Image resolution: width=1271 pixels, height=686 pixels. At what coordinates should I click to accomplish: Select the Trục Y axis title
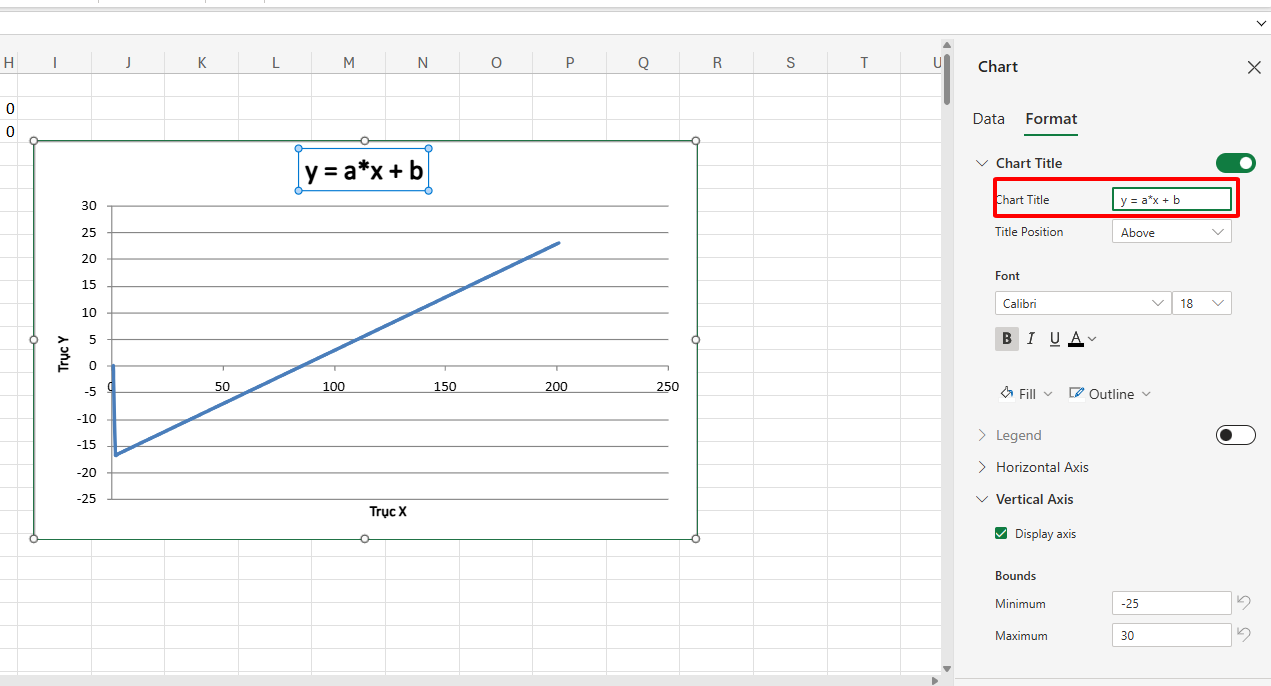65,353
